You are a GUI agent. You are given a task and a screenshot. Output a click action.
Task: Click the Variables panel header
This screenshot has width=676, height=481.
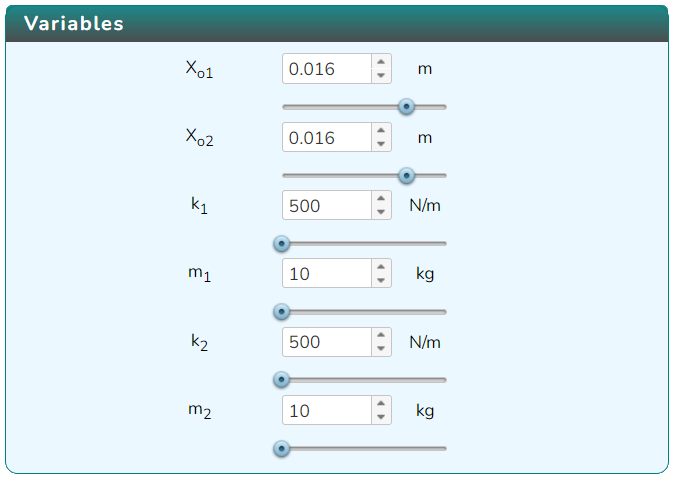[x=337, y=24]
